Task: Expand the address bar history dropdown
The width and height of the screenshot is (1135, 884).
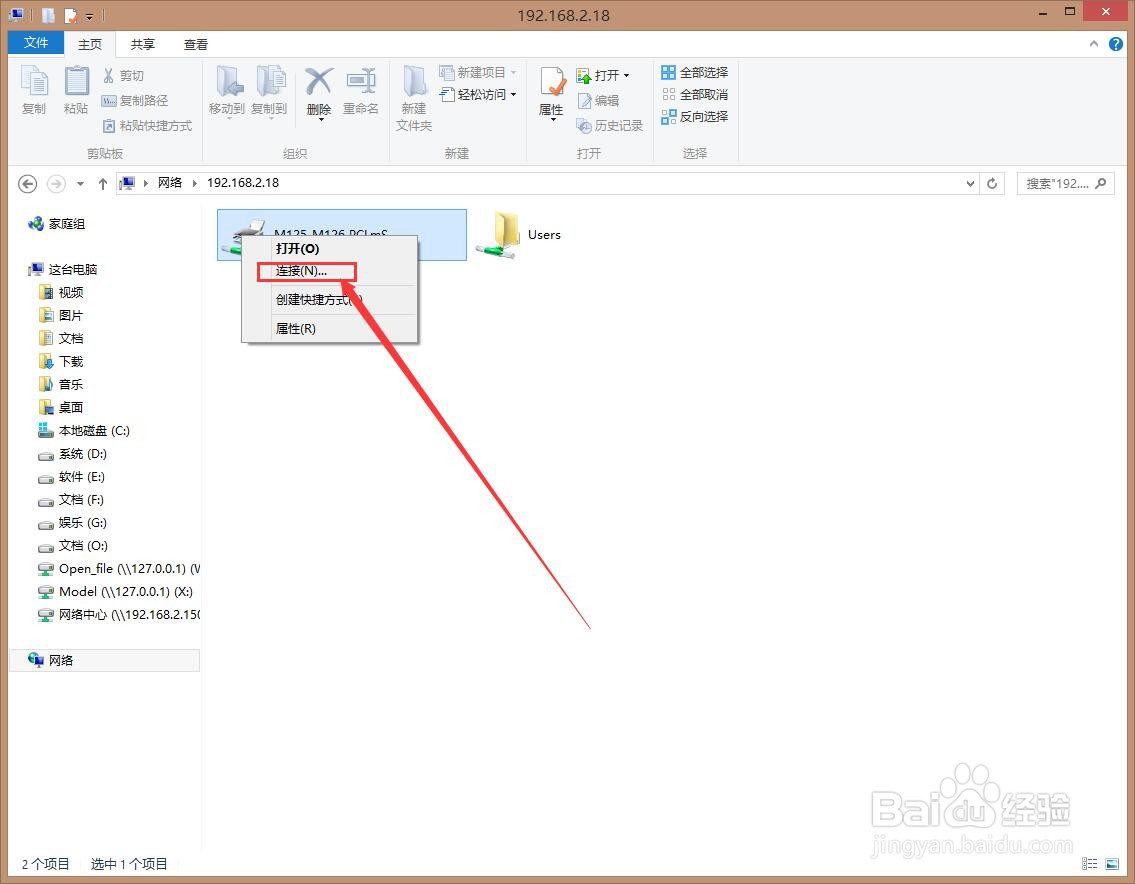Action: click(970, 184)
